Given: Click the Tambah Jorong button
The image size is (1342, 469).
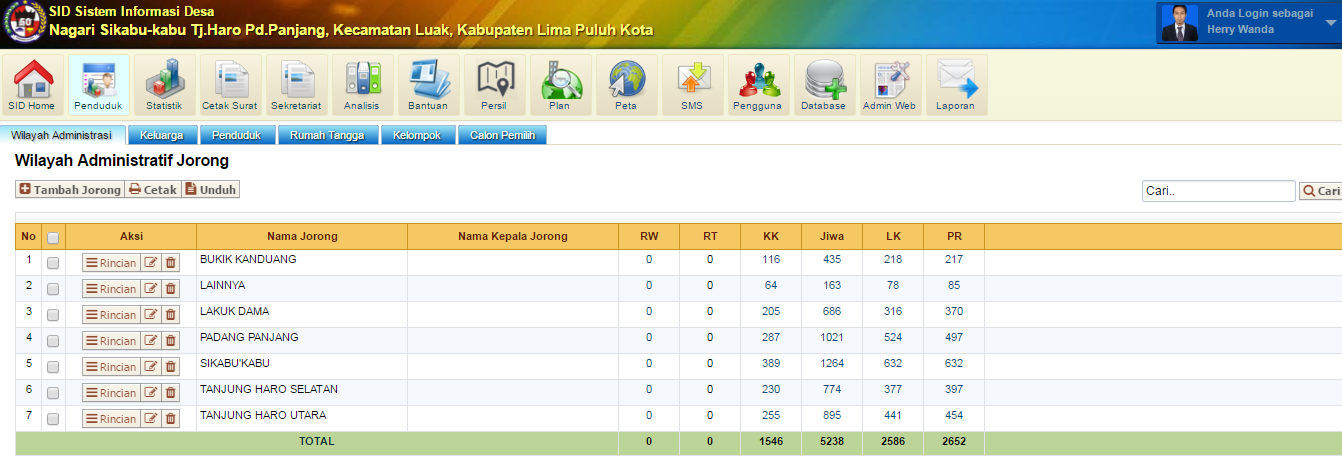Looking at the screenshot, I should pos(69,189).
